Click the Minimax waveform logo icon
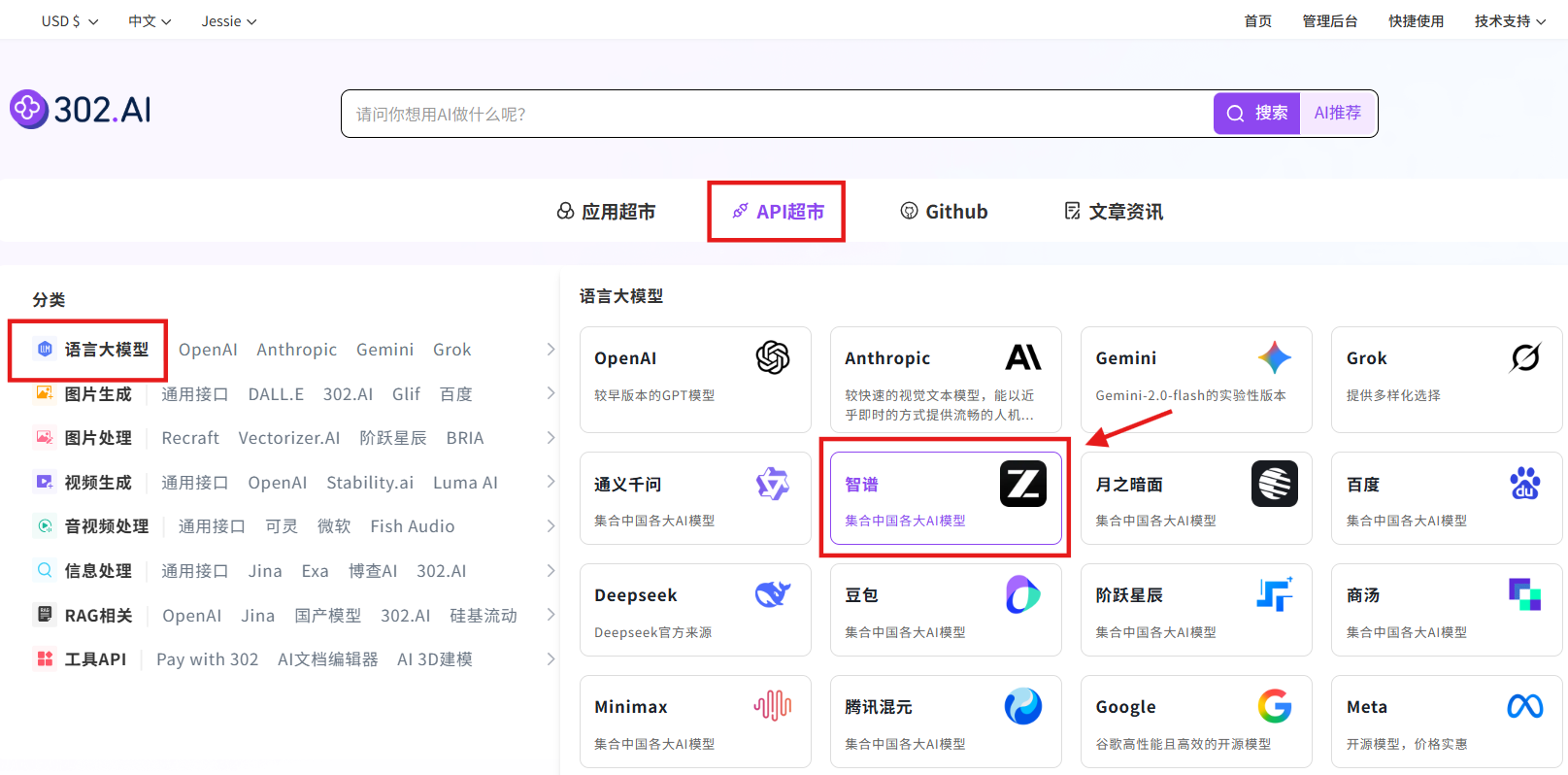Viewport: 1568px width, 775px height. coord(773,706)
